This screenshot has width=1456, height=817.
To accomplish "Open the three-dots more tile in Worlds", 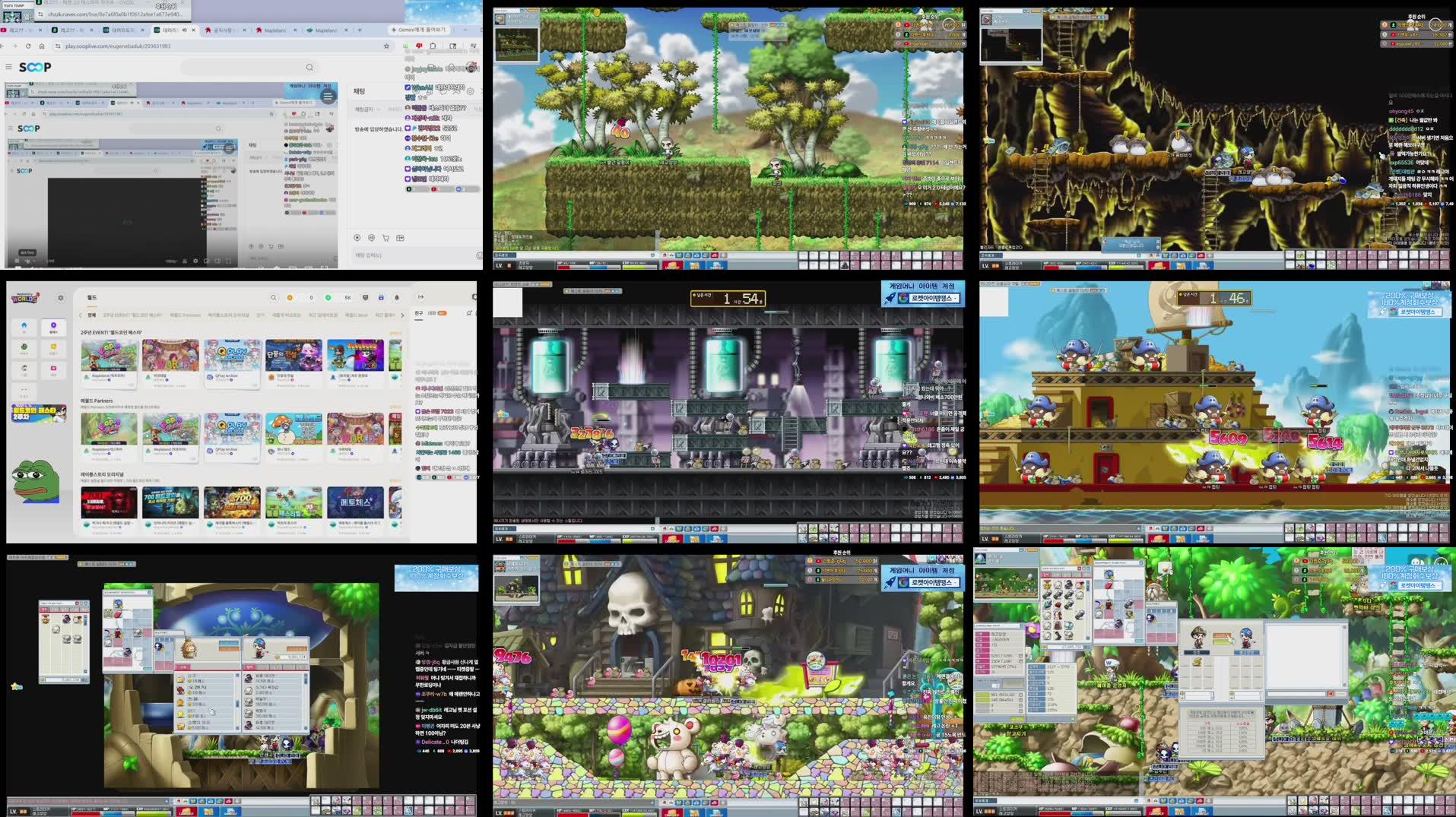I will [24, 391].
